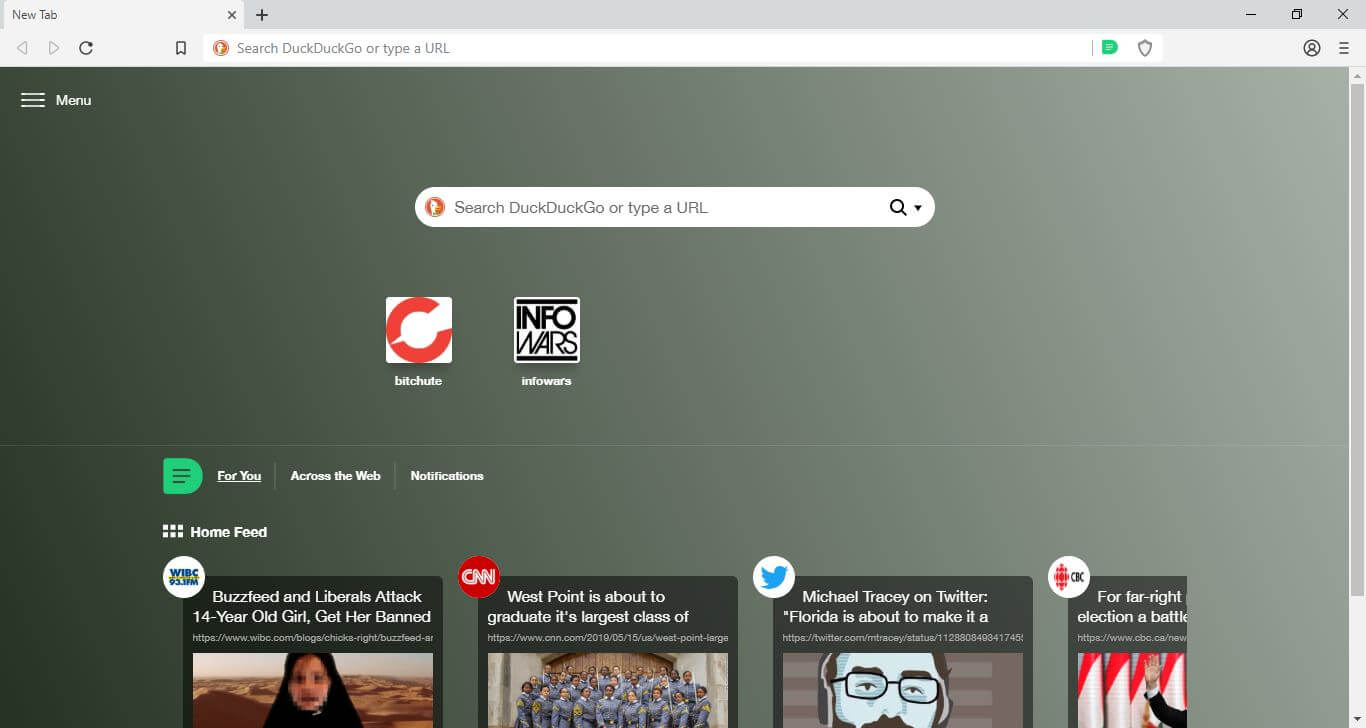
Task: Open the browser main menu icon
Action: coord(1344,48)
